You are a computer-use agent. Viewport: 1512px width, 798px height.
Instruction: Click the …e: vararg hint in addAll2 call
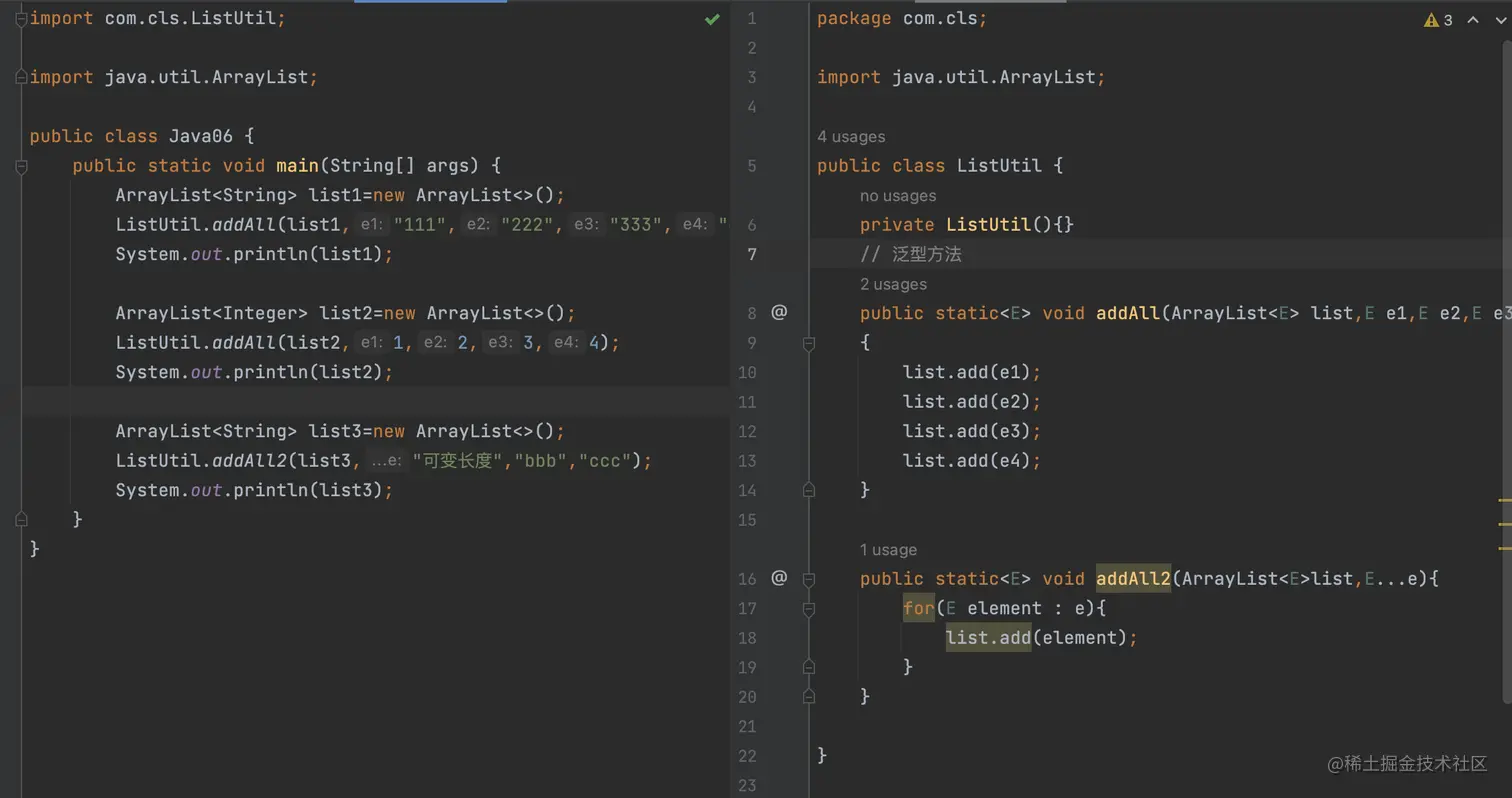click(x=386, y=461)
